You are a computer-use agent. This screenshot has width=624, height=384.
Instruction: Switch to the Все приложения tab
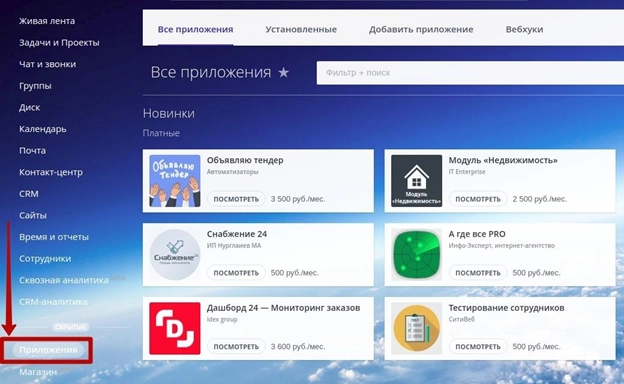click(x=195, y=29)
